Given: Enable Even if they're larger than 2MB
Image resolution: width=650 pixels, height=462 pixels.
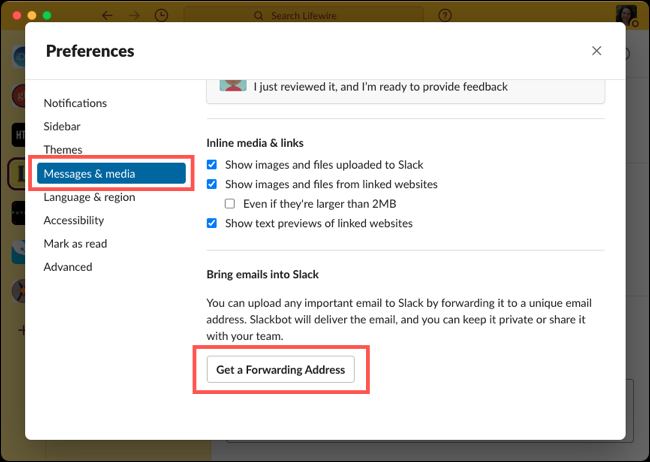Looking at the screenshot, I should 231,204.
